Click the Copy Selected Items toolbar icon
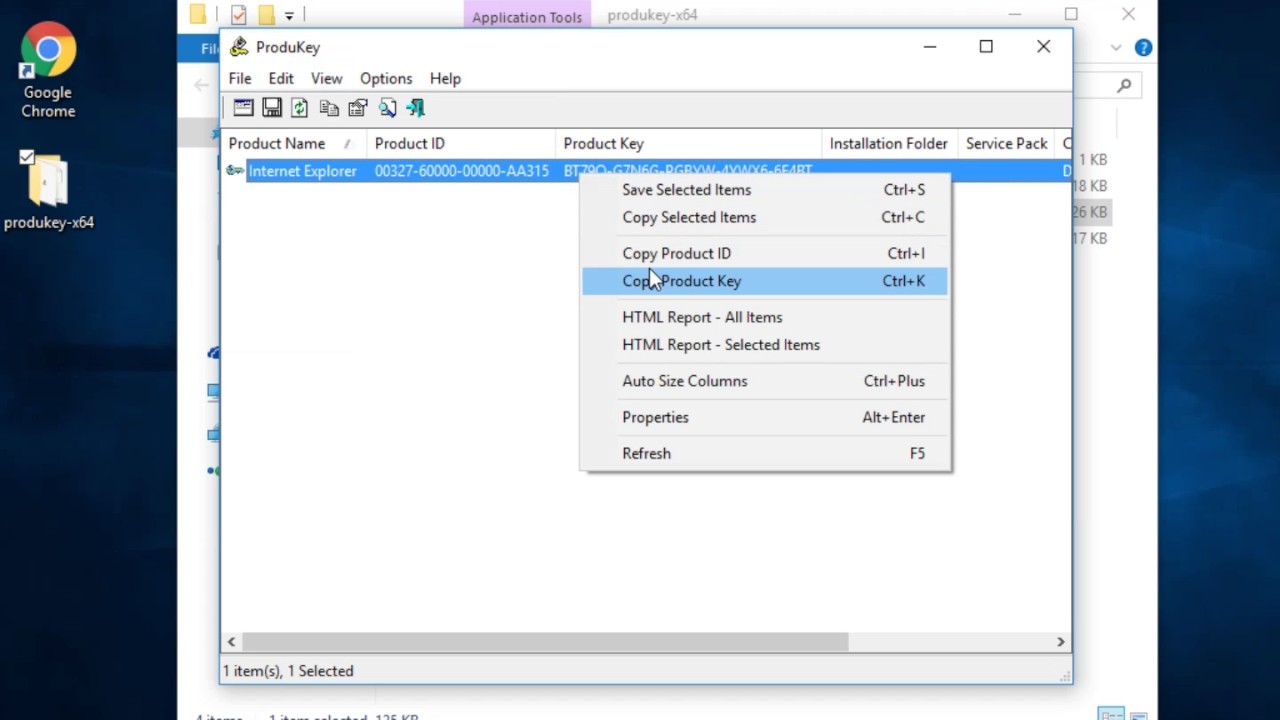Screen dimensions: 1280x720 point(329,108)
